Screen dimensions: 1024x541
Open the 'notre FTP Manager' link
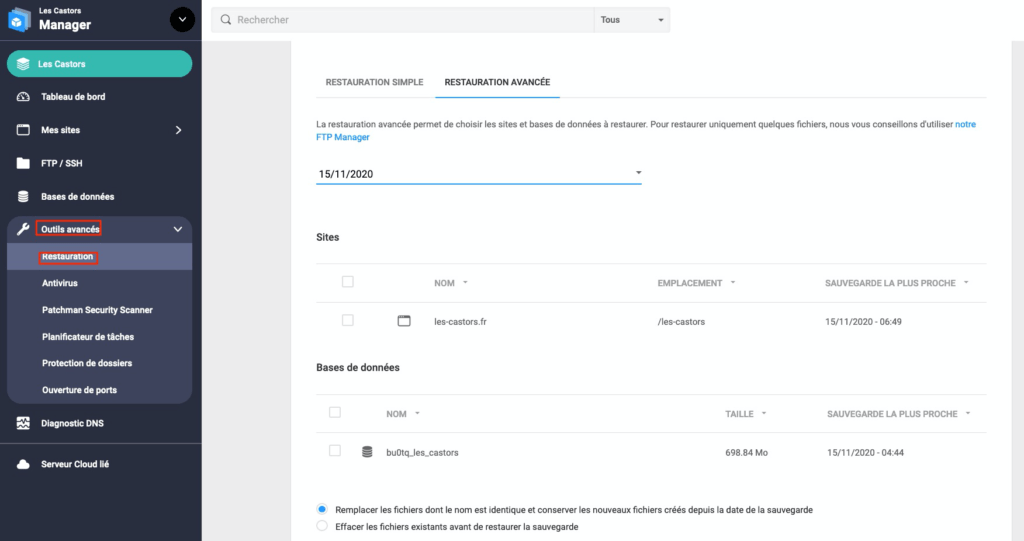click(343, 137)
